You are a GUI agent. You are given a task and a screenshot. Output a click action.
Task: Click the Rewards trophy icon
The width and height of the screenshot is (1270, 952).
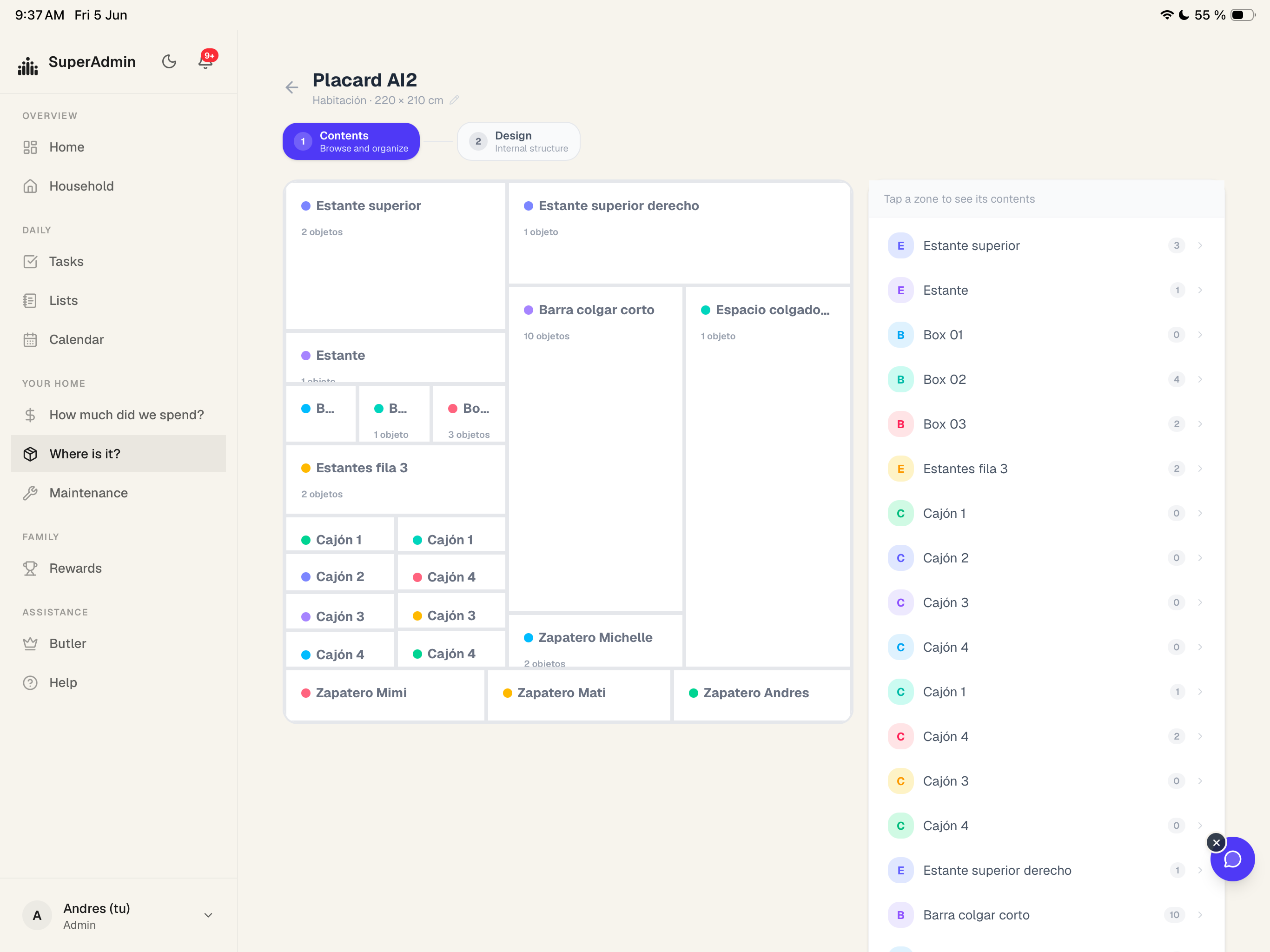tap(30, 568)
